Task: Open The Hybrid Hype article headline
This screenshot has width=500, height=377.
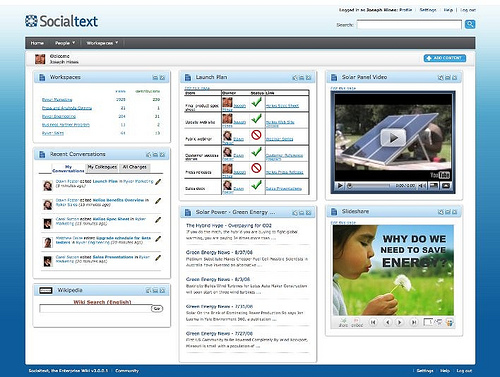Action: tap(229, 225)
